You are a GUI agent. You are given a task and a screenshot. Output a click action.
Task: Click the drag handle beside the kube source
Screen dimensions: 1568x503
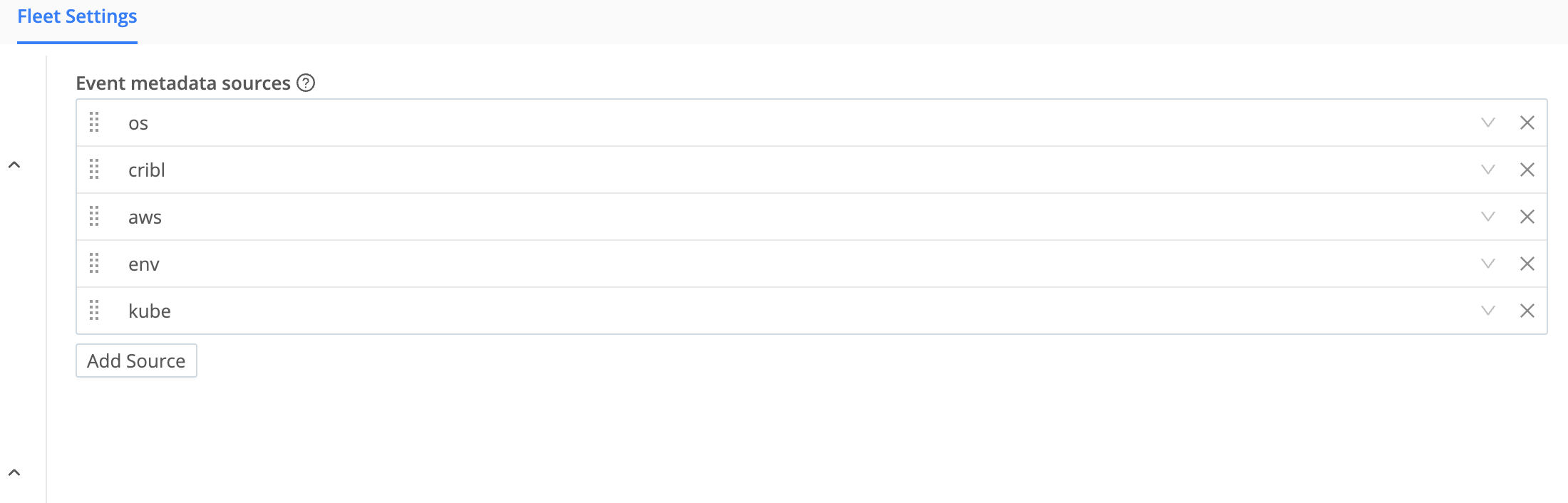(95, 311)
